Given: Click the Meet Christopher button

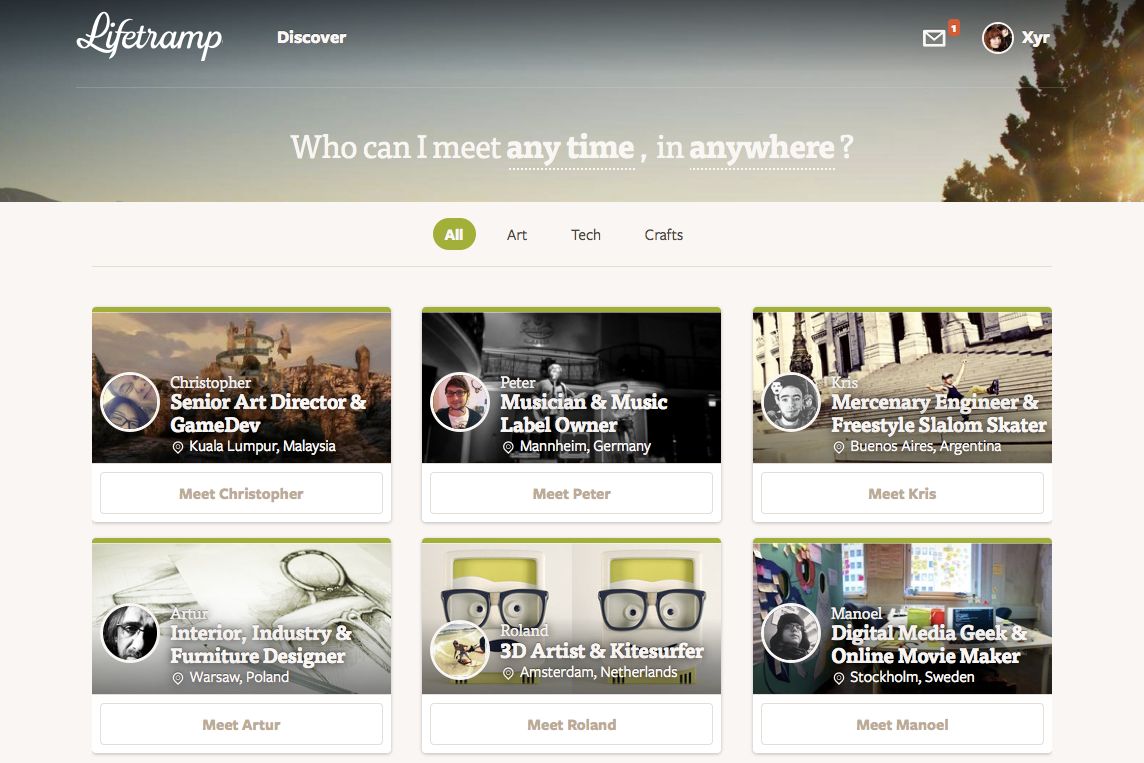Looking at the screenshot, I should tap(241, 494).
